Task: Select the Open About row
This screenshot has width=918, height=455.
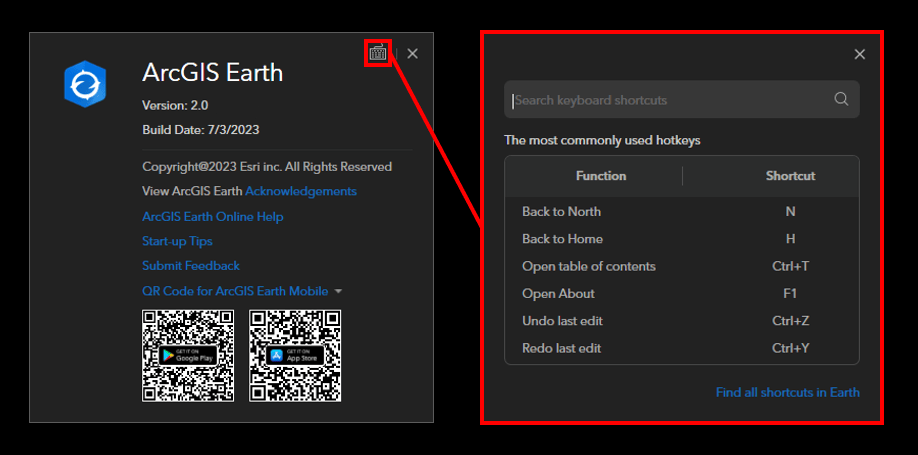Action: pos(681,293)
